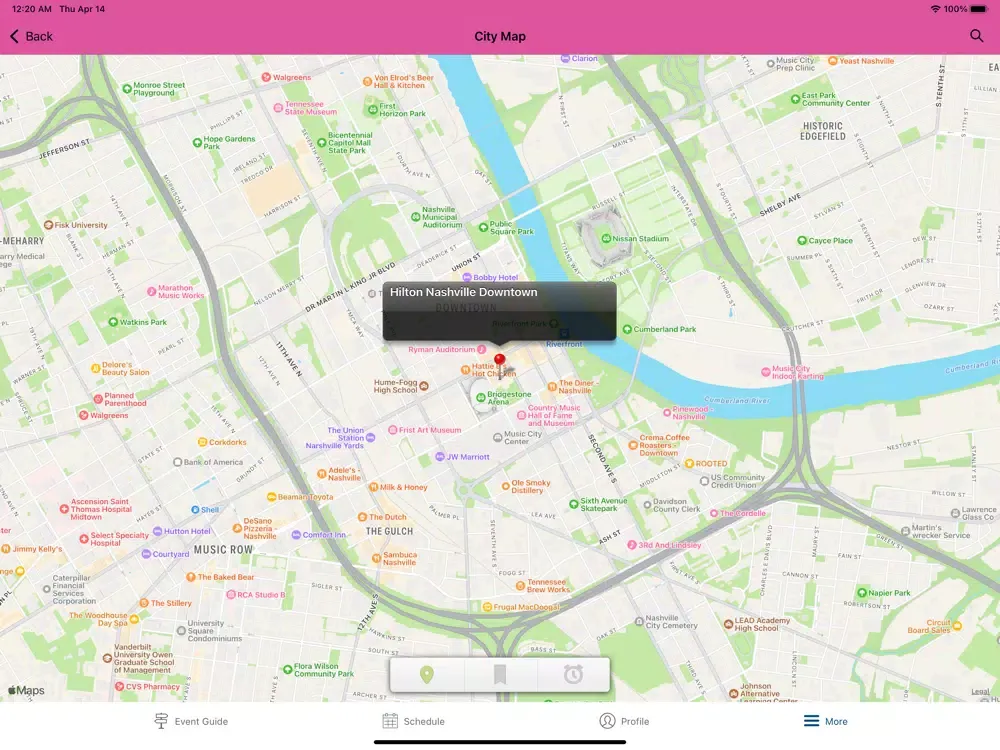Tap the The Cordelle marker
The image size is (1000, 750).
714,513
